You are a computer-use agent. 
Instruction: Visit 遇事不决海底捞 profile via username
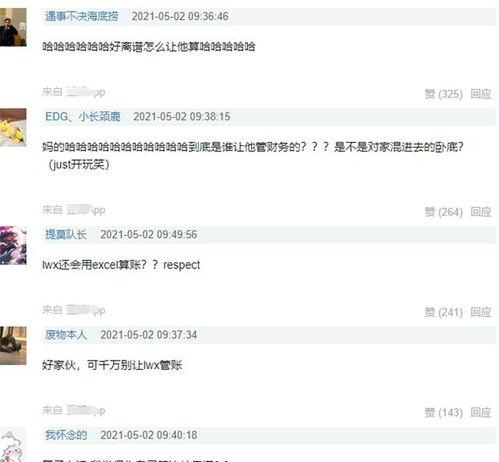(82, 16)
